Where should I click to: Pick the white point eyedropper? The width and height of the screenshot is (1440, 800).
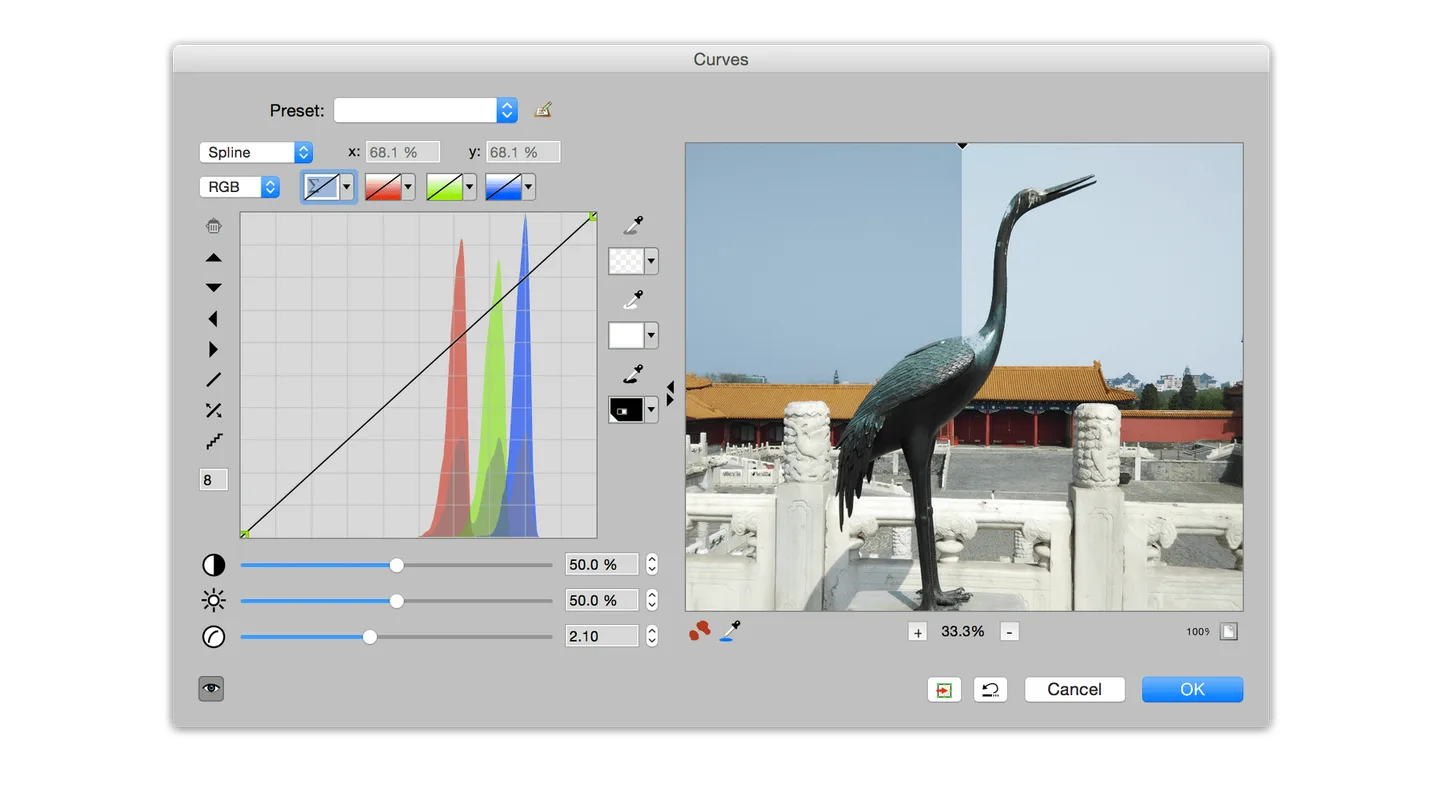632,299
